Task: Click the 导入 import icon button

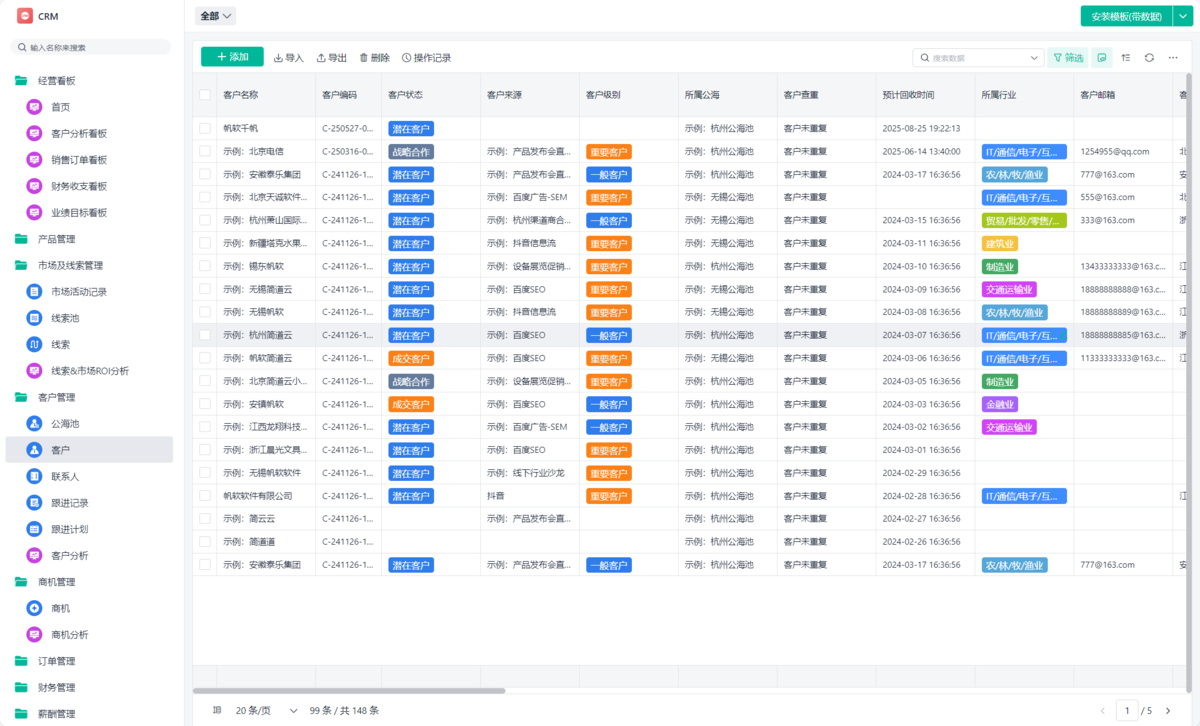Action: pos(288,58)
